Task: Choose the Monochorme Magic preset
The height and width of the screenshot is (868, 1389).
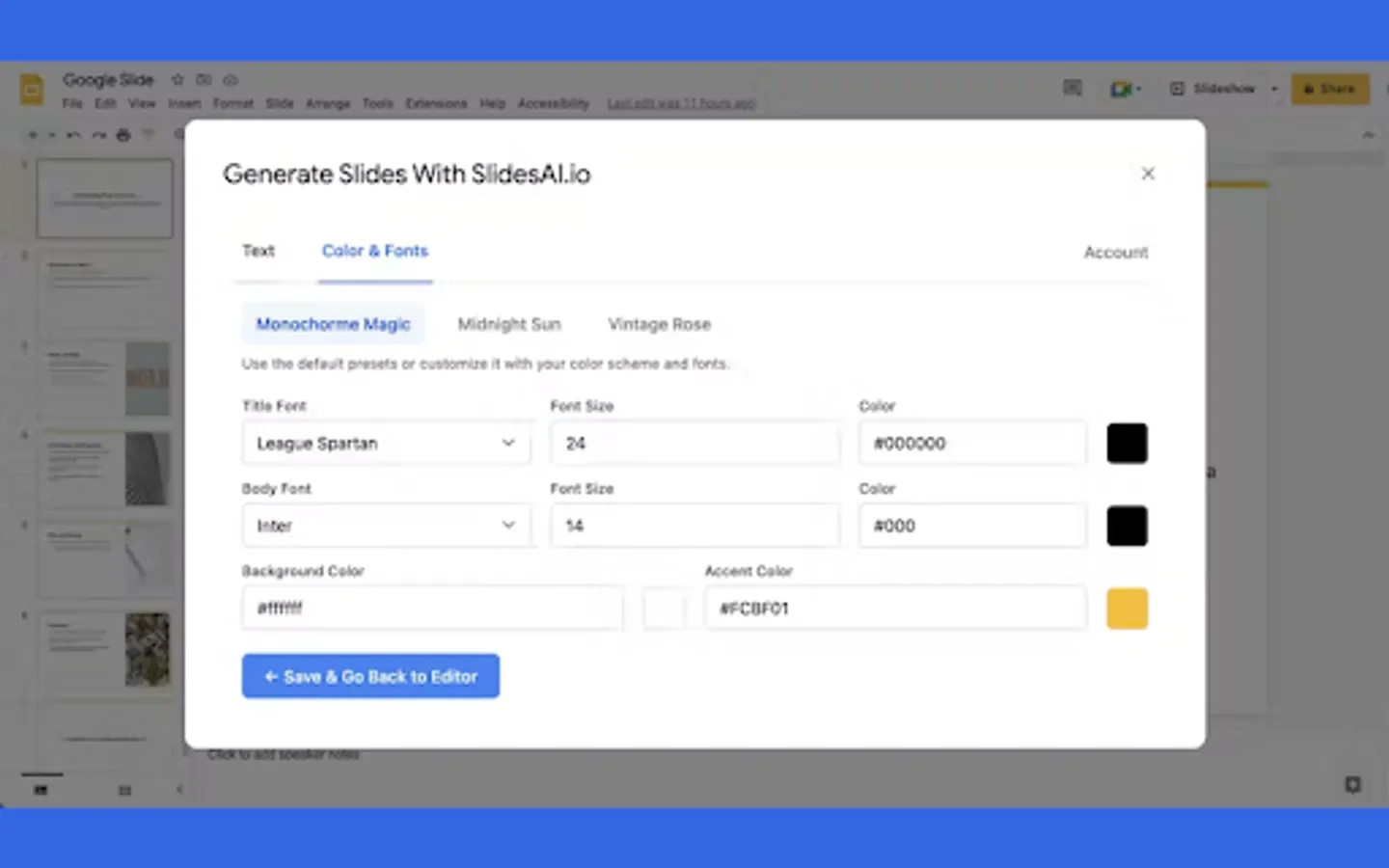Action: click(x=333, y=324)
